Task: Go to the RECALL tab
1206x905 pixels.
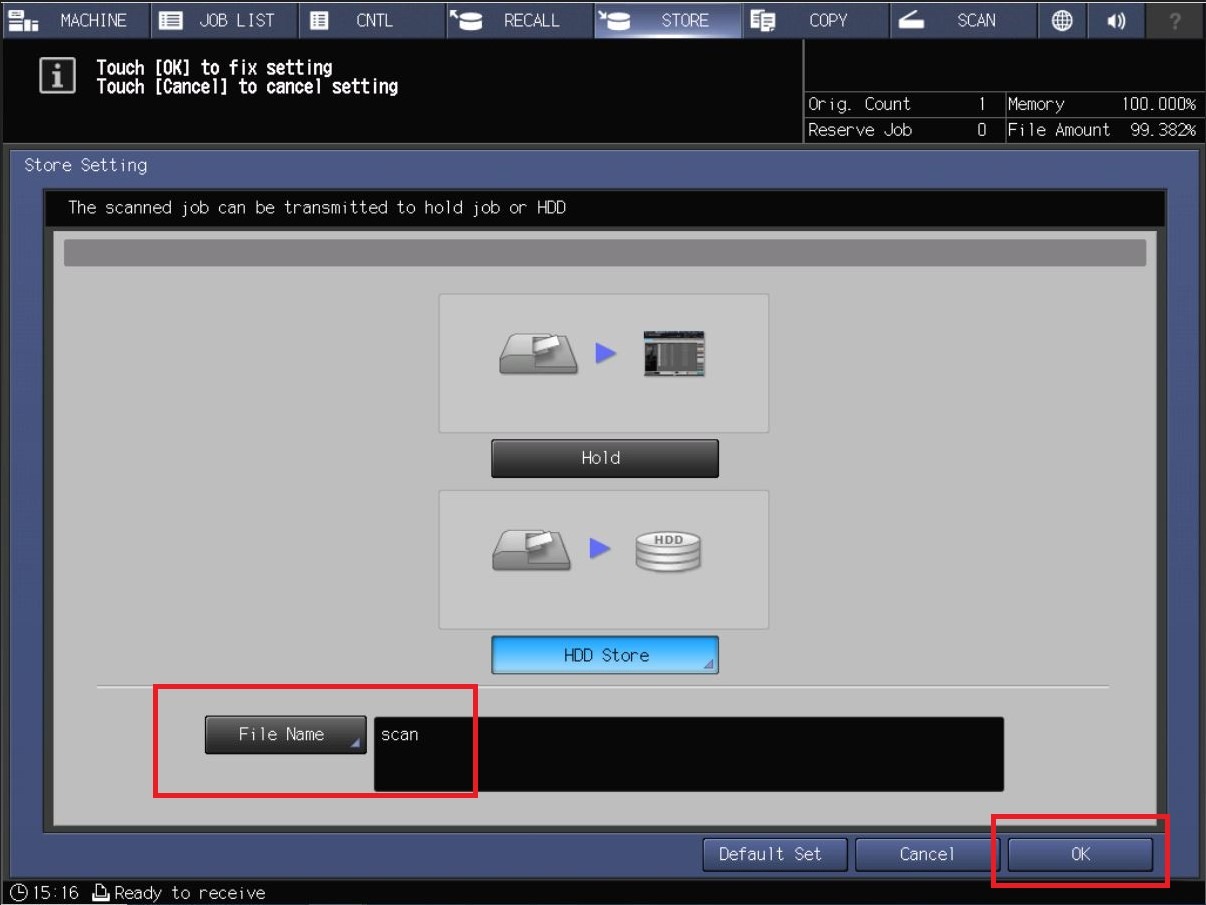Action: (x=519, y=20)
